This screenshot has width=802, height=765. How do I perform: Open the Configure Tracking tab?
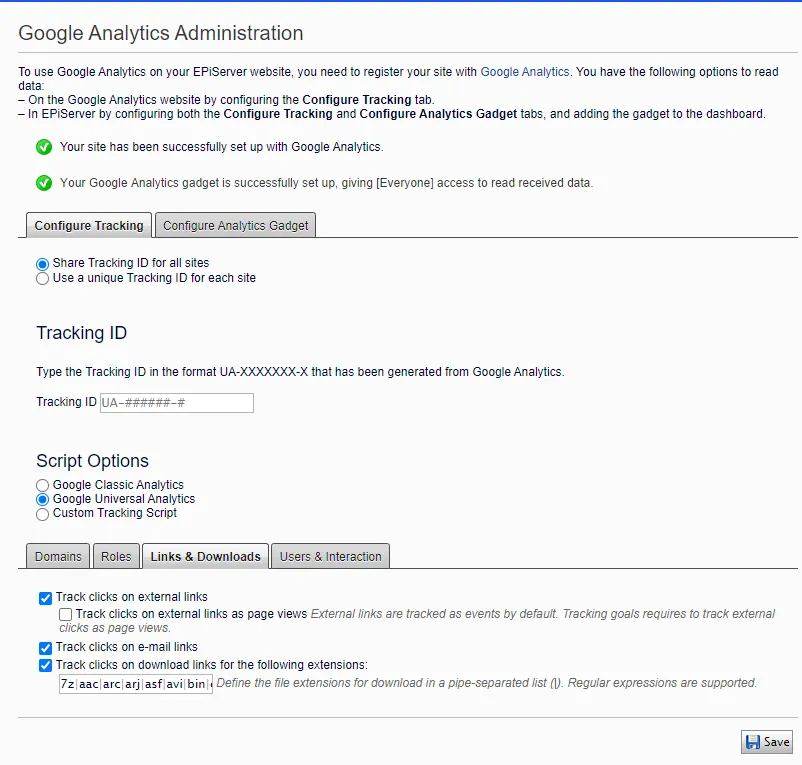89,226
